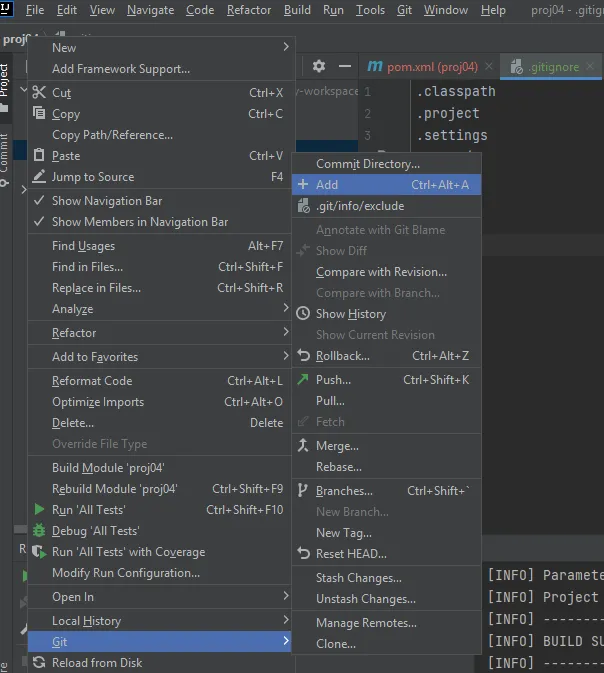Open the Build menu in menu bar
Viewport: 604px width, 673px height.
pyautogui.click(x=297, y=10)
